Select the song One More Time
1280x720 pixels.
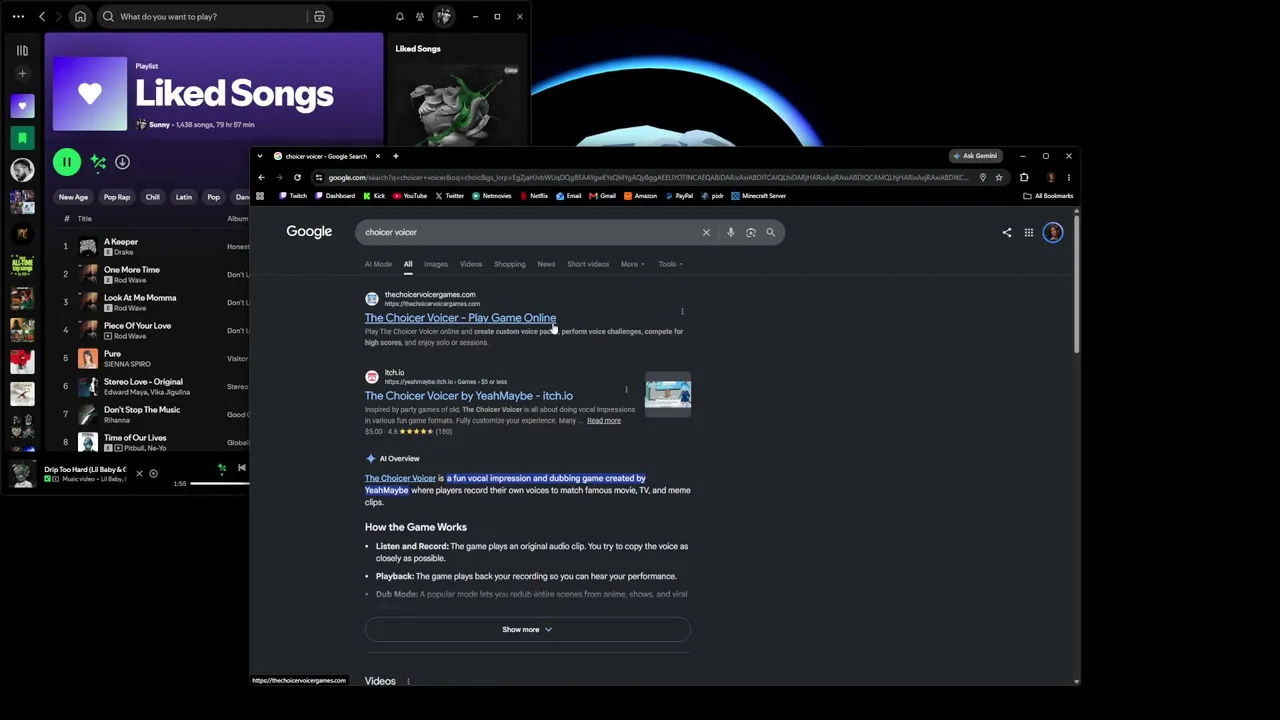tap(132, 269)
